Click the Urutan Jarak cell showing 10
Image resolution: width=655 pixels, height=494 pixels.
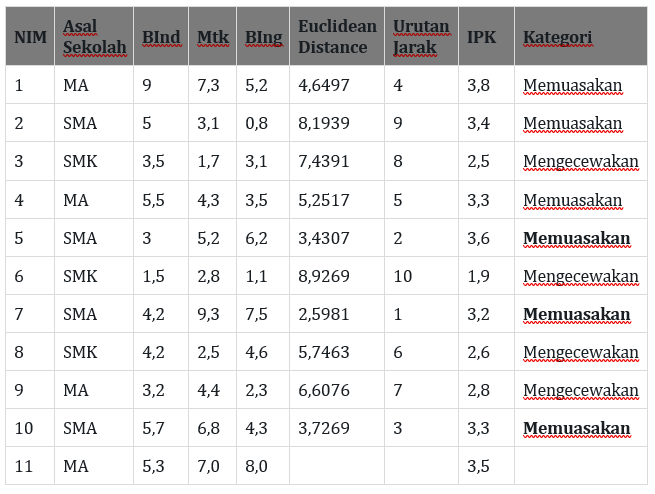402,277
